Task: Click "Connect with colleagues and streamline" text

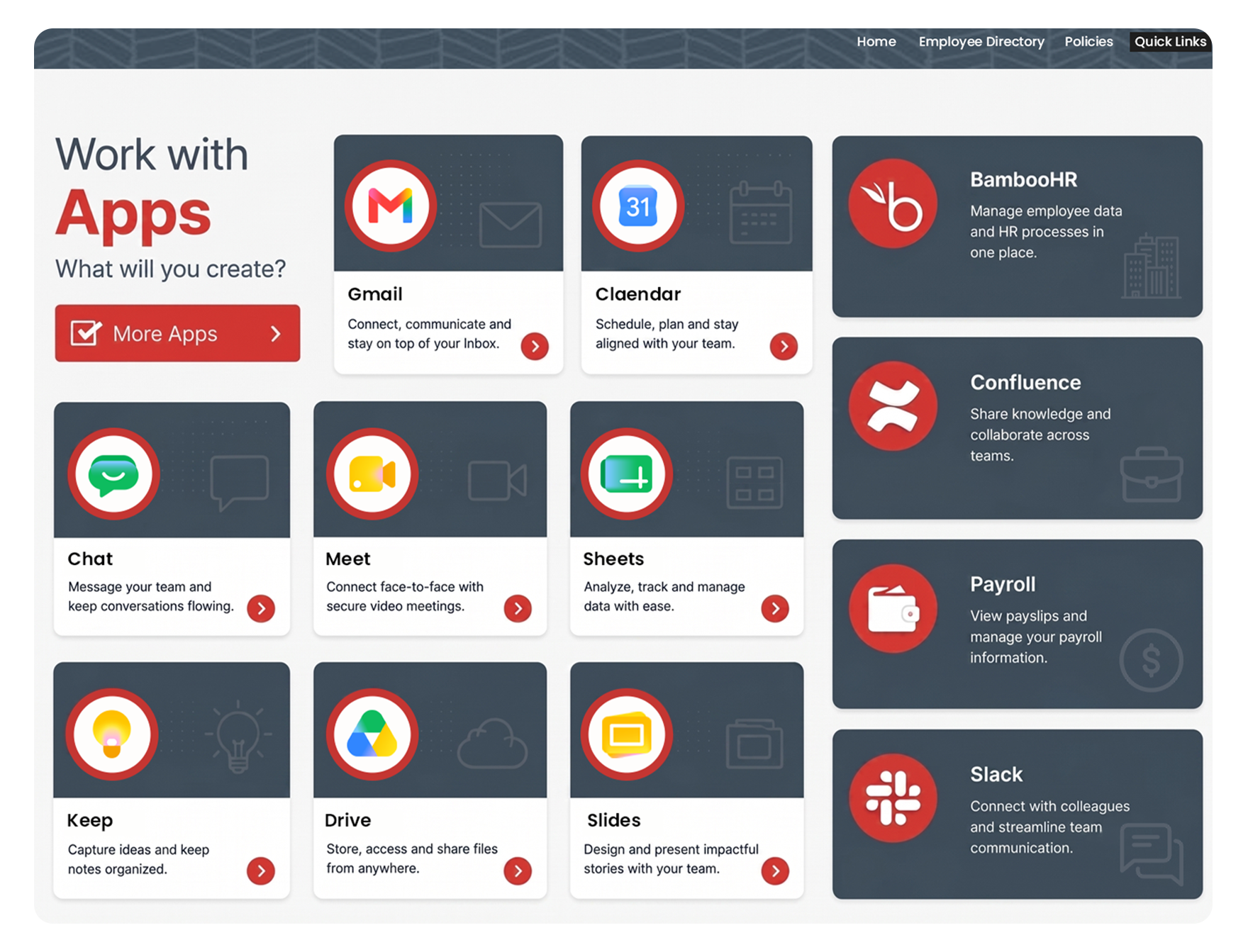Action: (1049, 827)
